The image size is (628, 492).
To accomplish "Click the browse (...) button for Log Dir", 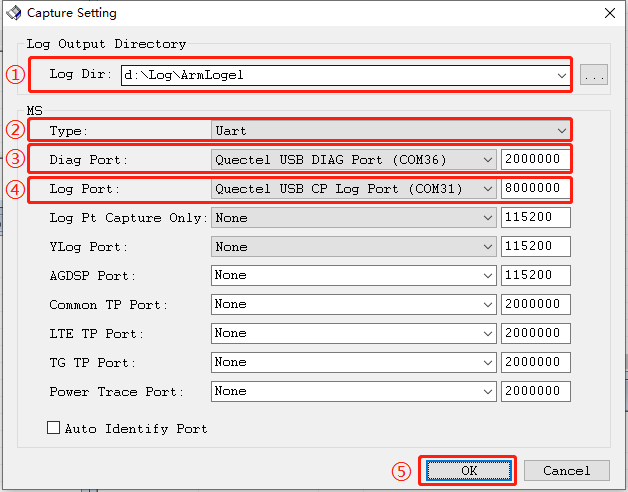I will (x=594, y=75).
